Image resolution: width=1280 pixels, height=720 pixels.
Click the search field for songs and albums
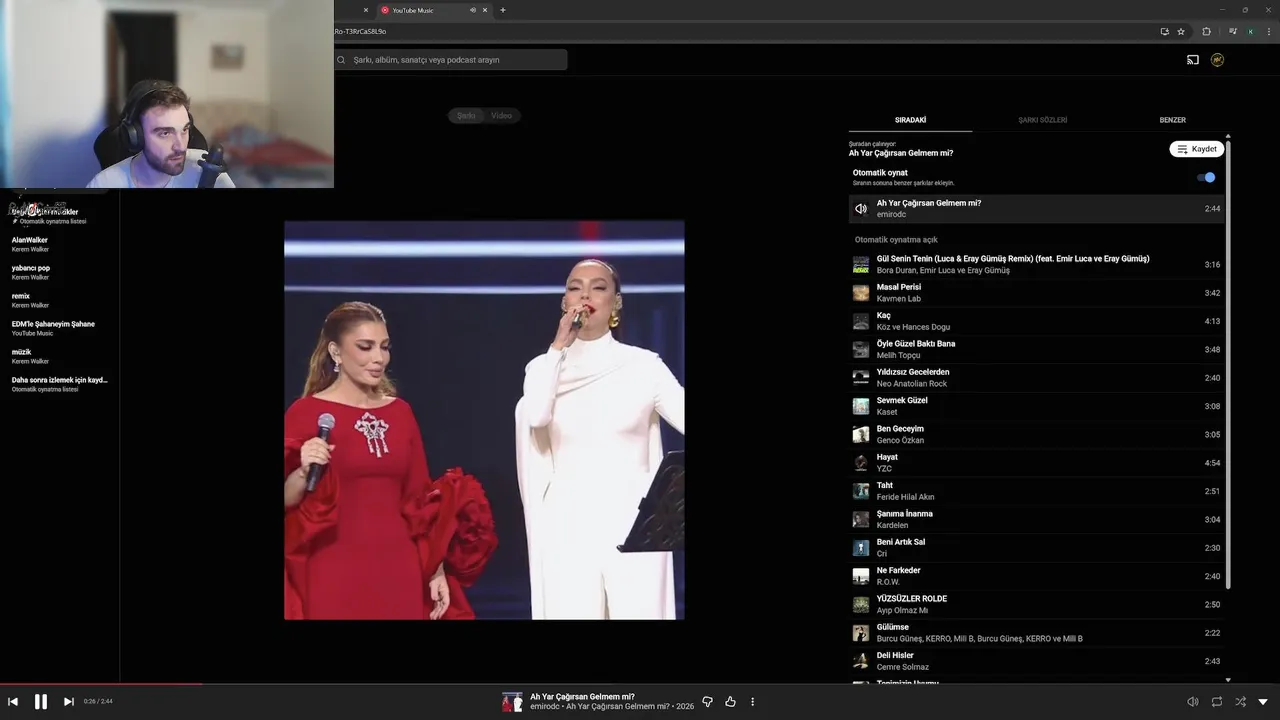[x=451, y=60]
